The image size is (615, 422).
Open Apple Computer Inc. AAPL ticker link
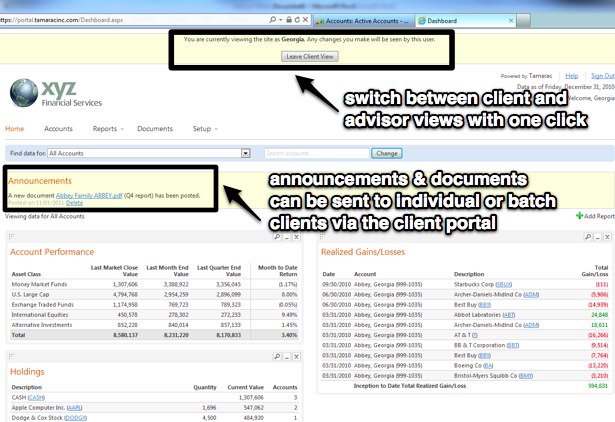pyautogui.click(x=74, y=408)
